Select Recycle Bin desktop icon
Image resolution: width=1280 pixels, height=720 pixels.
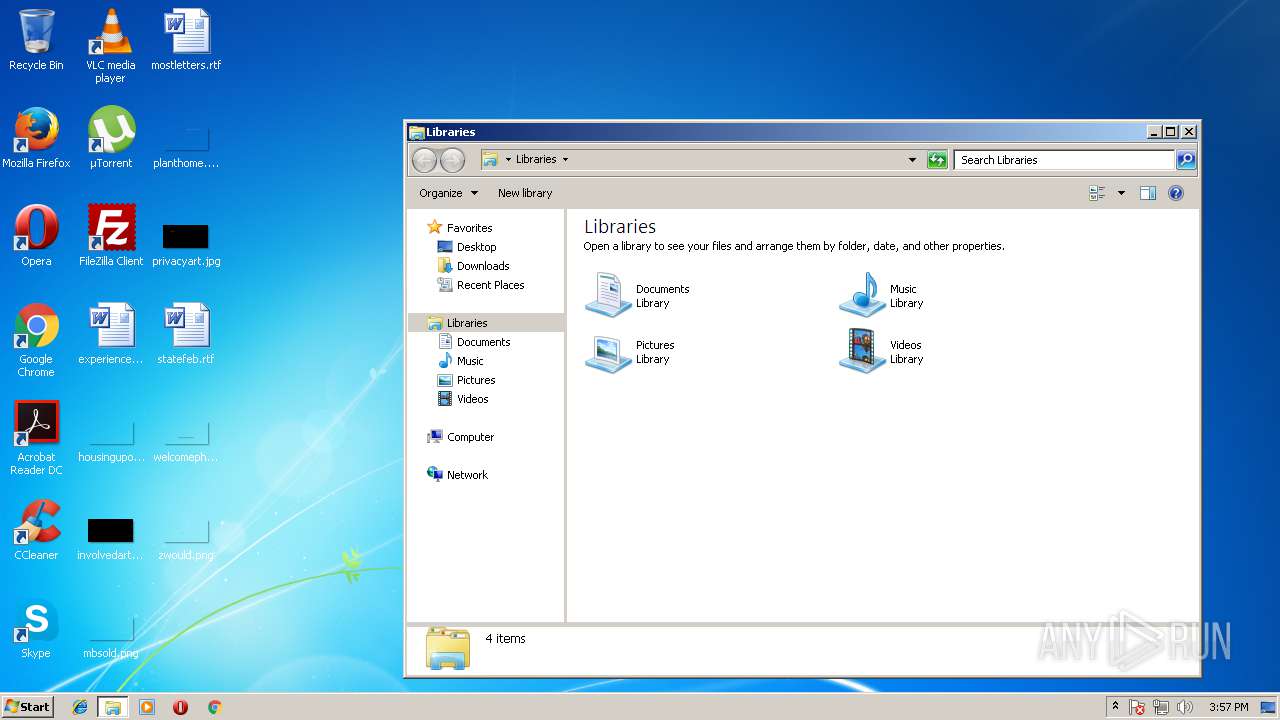(36, 40)
